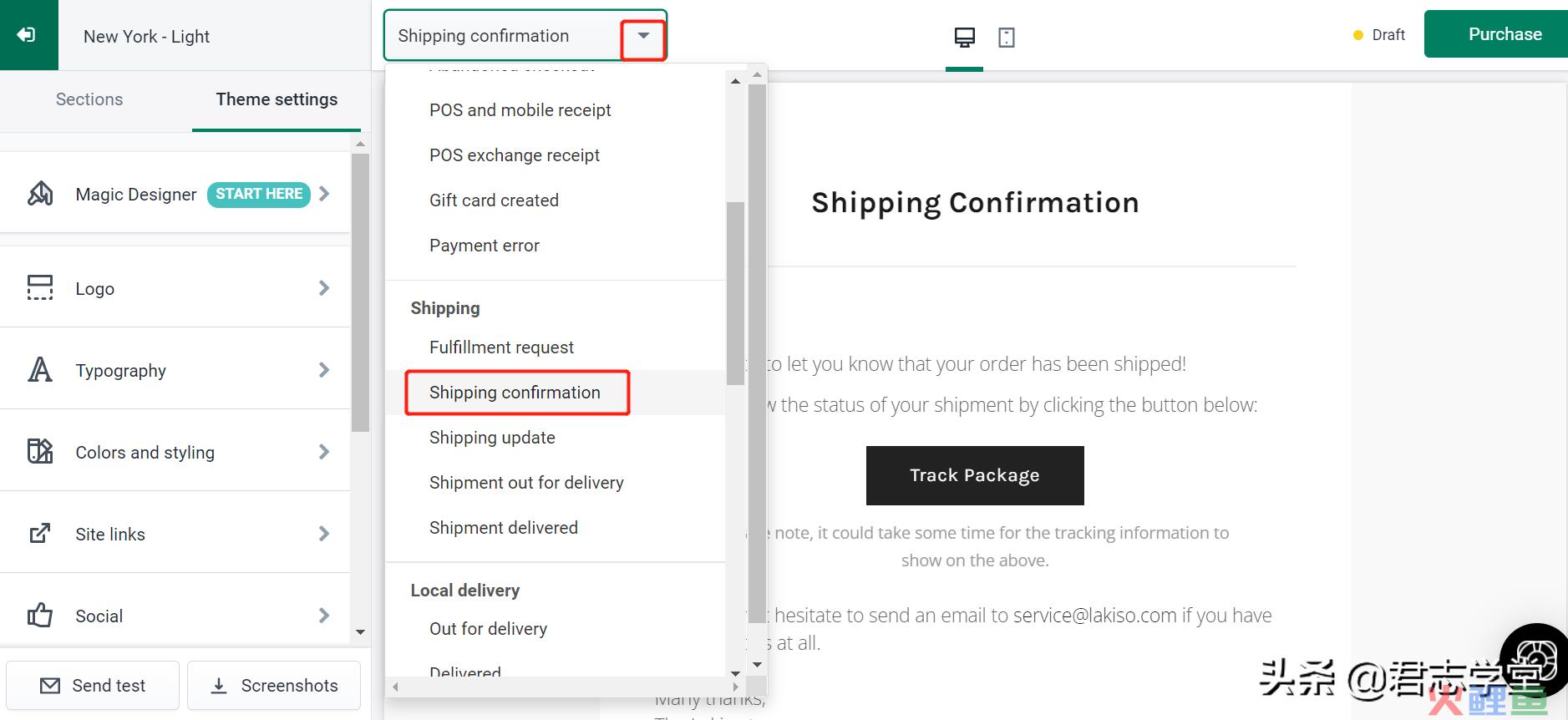The width and height of the screenshot is (1568, 720).
Task: Click the Magic Designer icon
Action: (x=40, y=194)
